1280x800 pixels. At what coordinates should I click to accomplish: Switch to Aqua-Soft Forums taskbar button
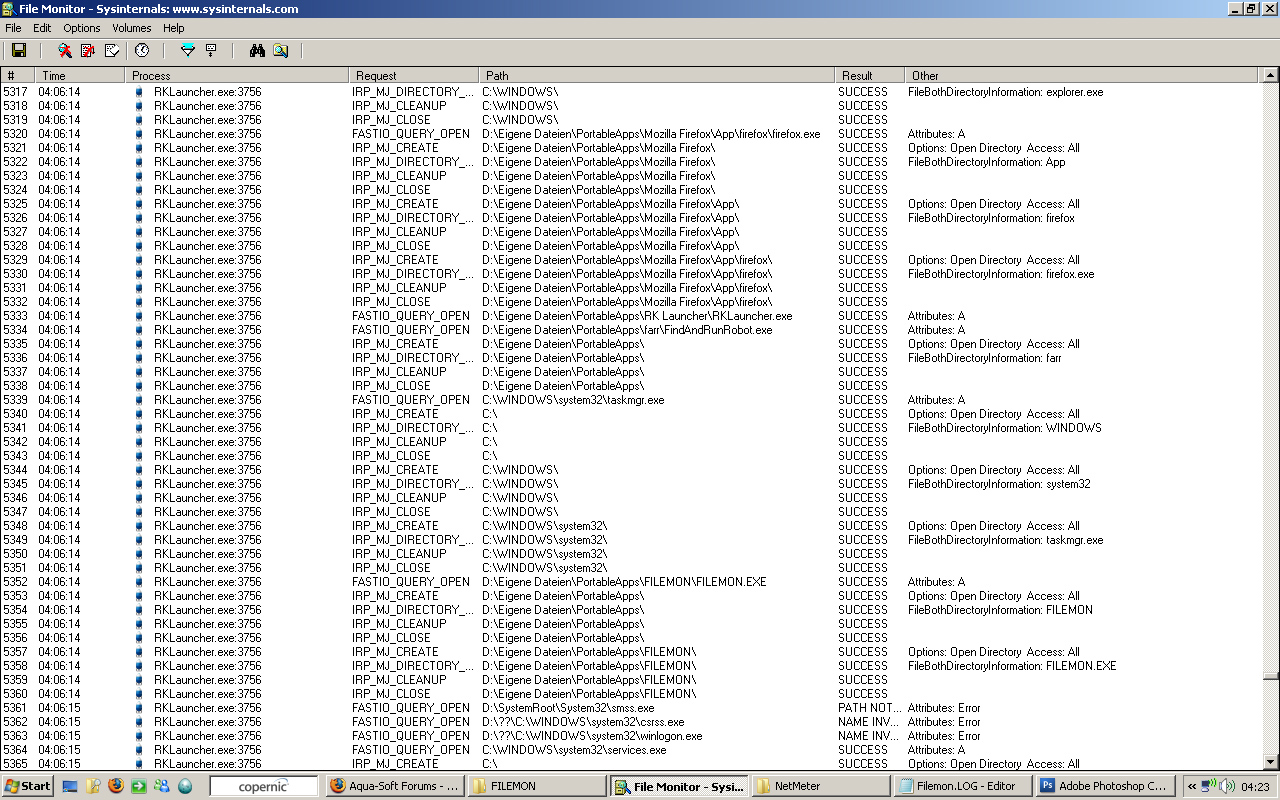click(x=395, y=786)
